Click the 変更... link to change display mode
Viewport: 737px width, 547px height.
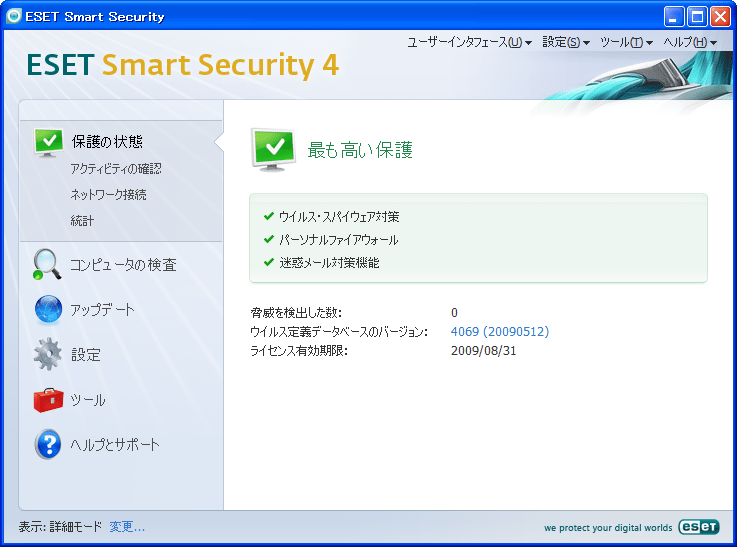(x=127, y=527)
